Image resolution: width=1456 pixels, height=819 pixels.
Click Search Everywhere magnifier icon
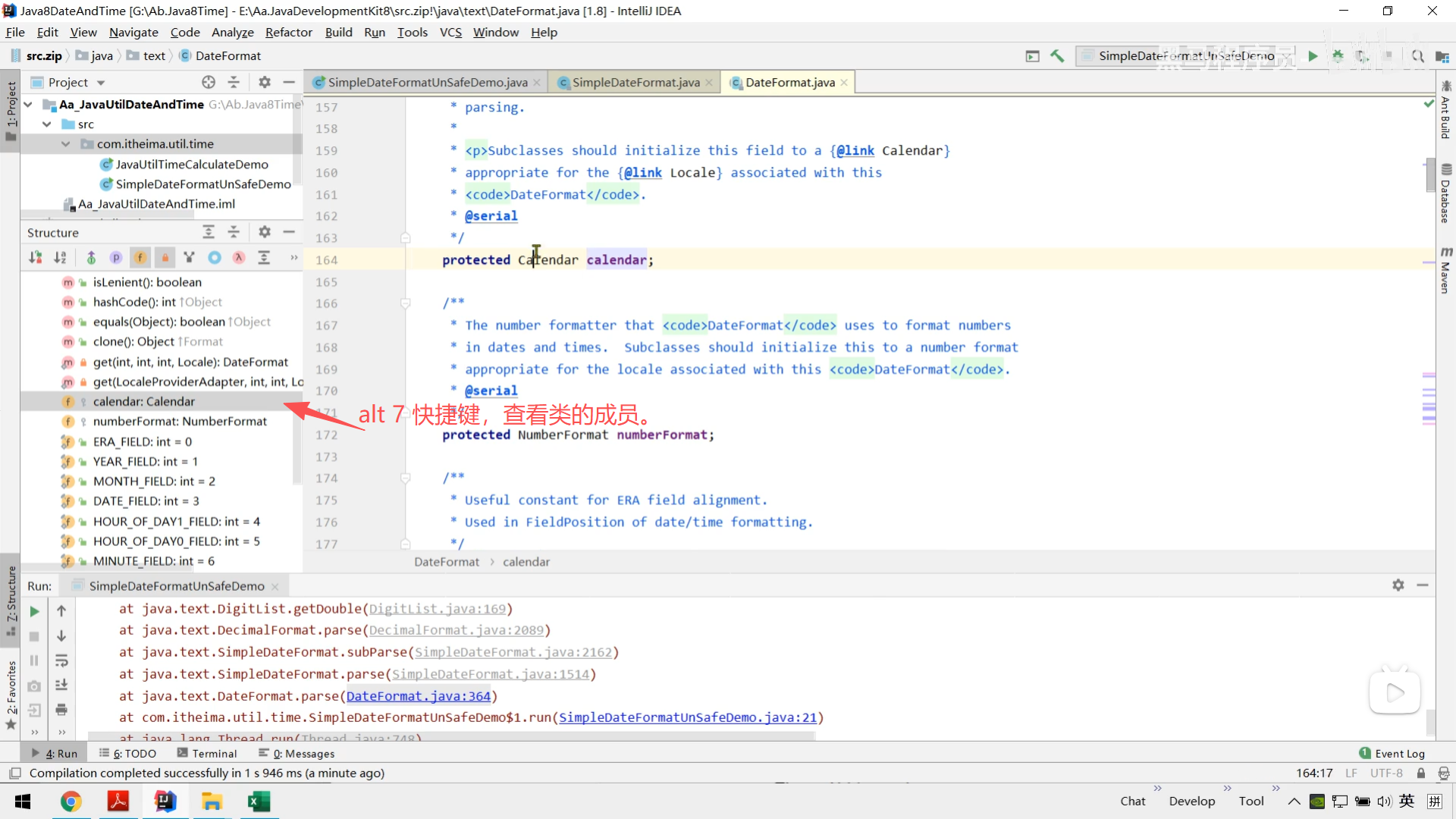pos(1417,56)
